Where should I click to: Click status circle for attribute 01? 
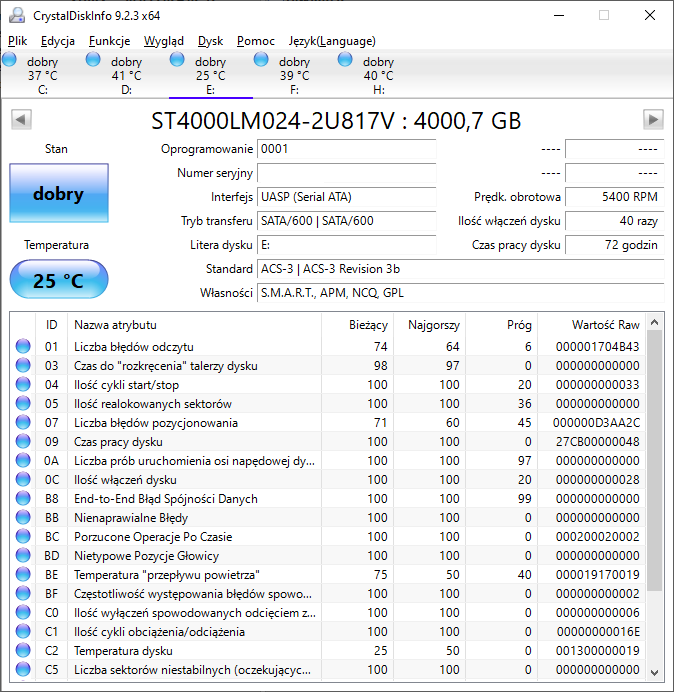click(23, 346)
